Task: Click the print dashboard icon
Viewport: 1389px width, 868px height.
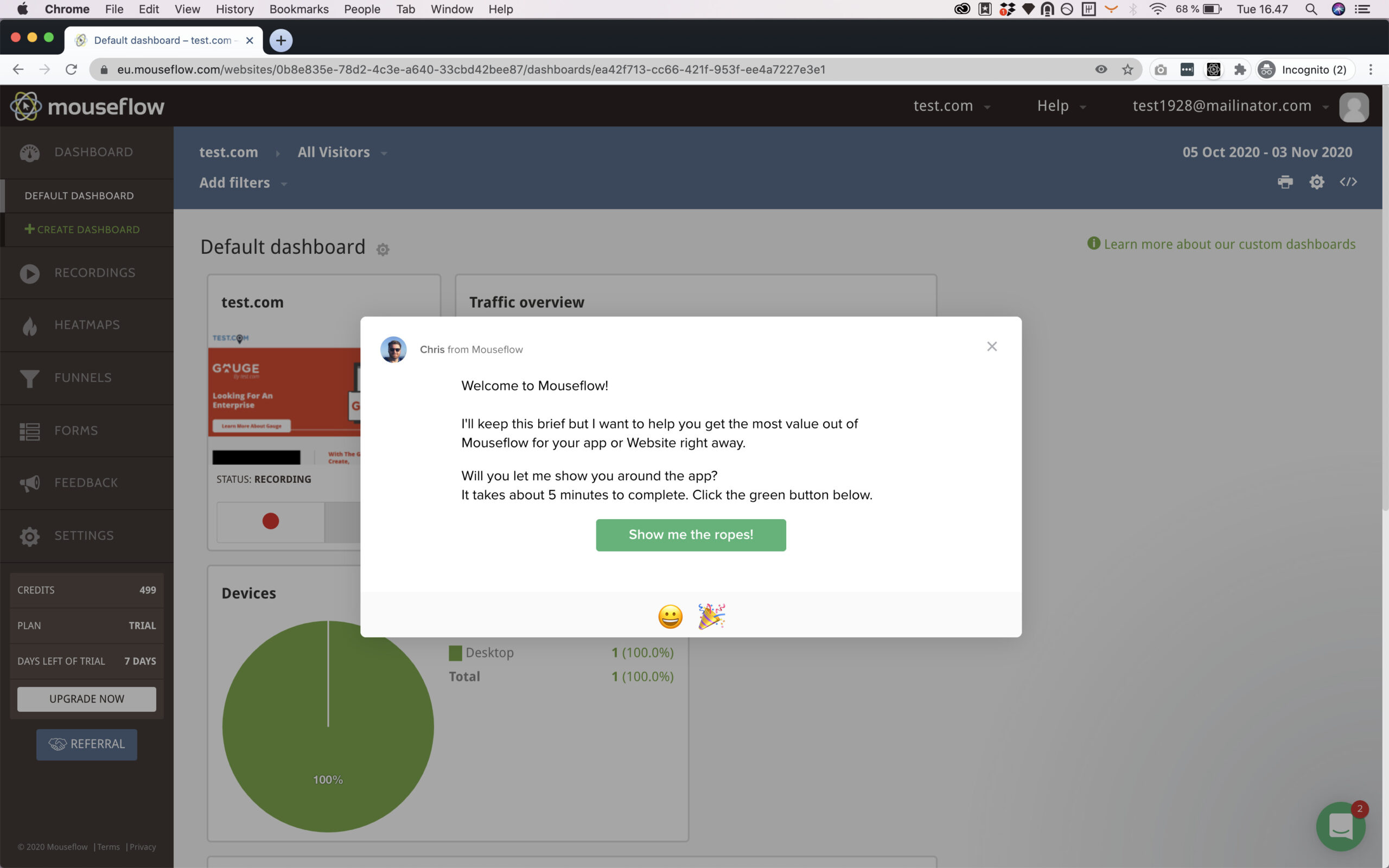Action: pos(1285,182)
